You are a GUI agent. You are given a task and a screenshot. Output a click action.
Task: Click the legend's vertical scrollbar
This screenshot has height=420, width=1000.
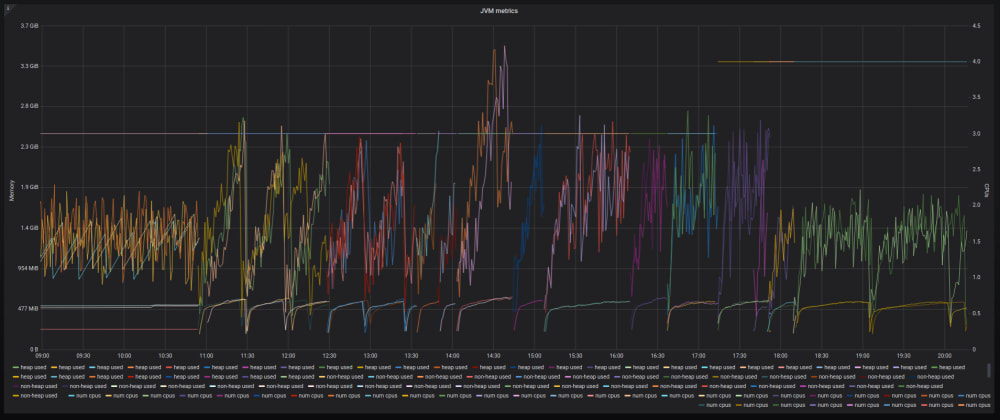tap(989, 370)
